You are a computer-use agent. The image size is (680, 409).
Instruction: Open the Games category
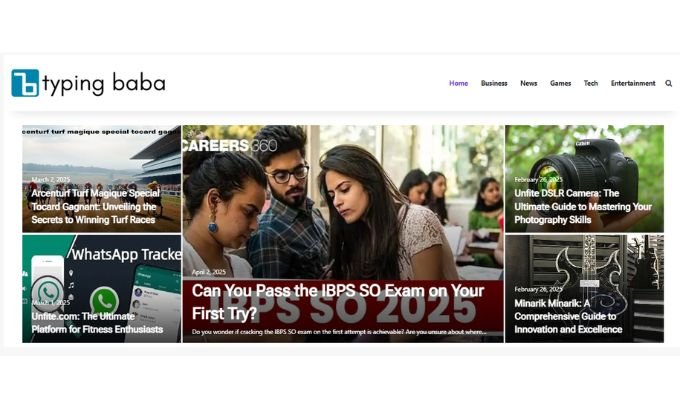click(x=560, y=83)
